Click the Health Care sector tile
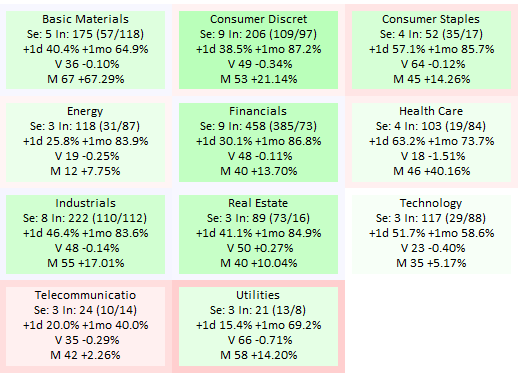 tap(431, 142)
